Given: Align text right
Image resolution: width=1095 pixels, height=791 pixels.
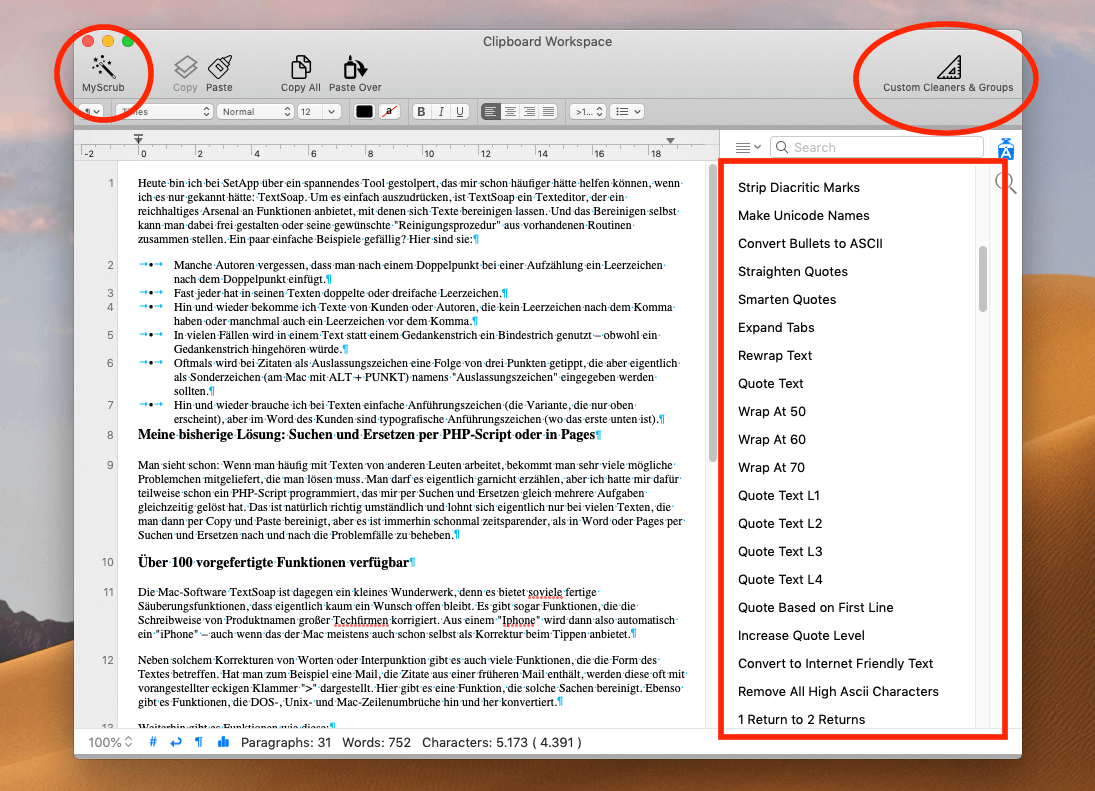Looking at the screenshot, I should 529,112.
